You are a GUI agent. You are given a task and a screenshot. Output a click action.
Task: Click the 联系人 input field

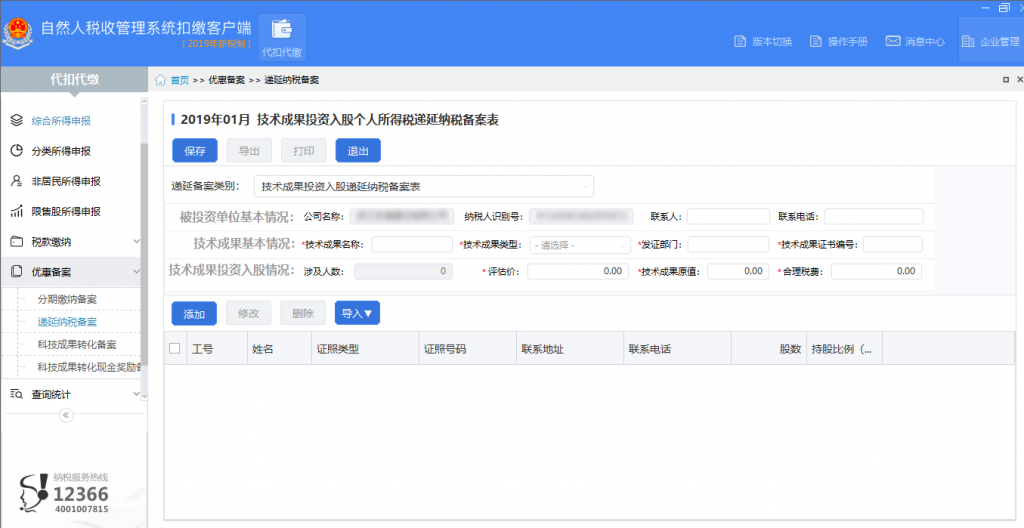728,216
